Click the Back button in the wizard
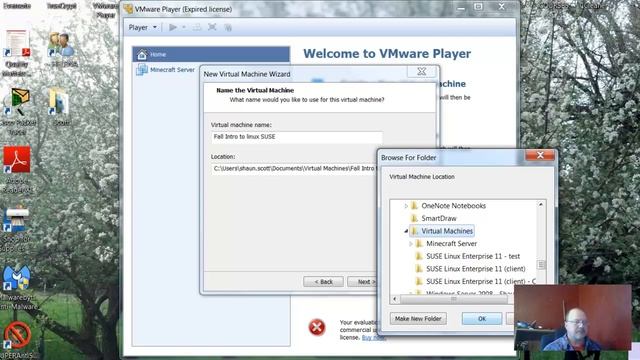 click(x=323, y=282)
